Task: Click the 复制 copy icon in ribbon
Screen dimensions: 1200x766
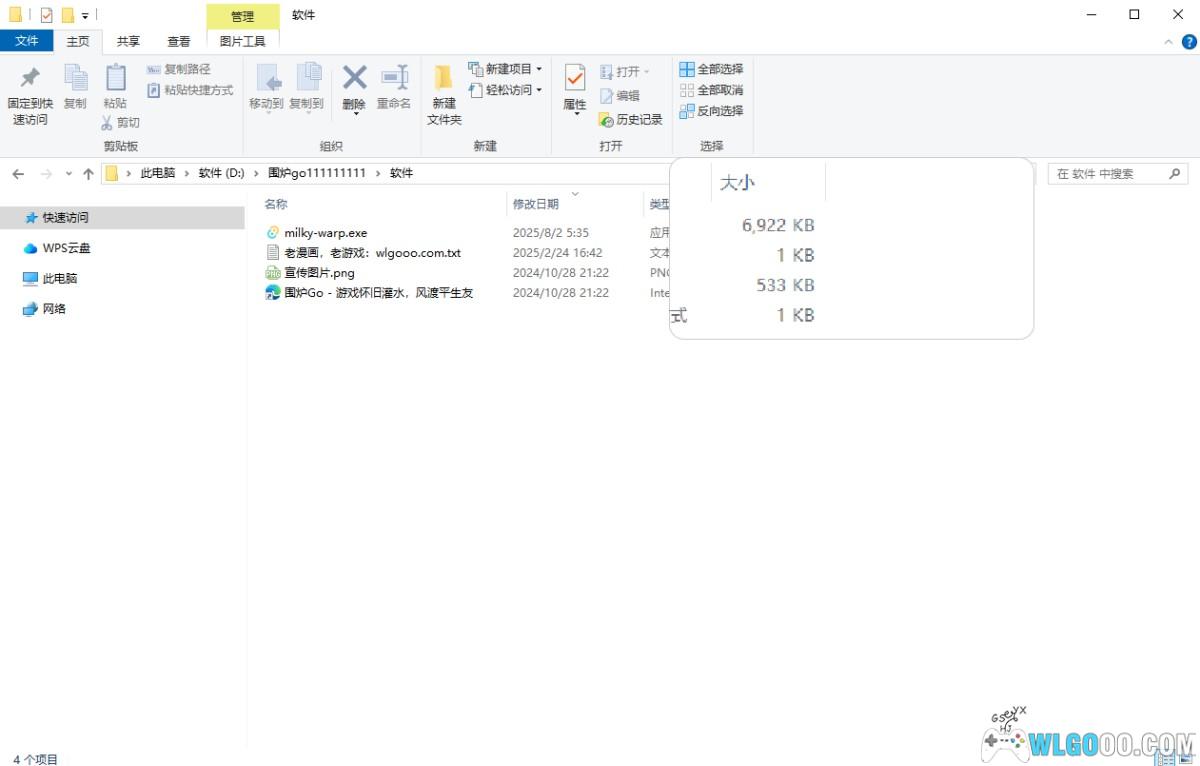Action: (75, 78)
